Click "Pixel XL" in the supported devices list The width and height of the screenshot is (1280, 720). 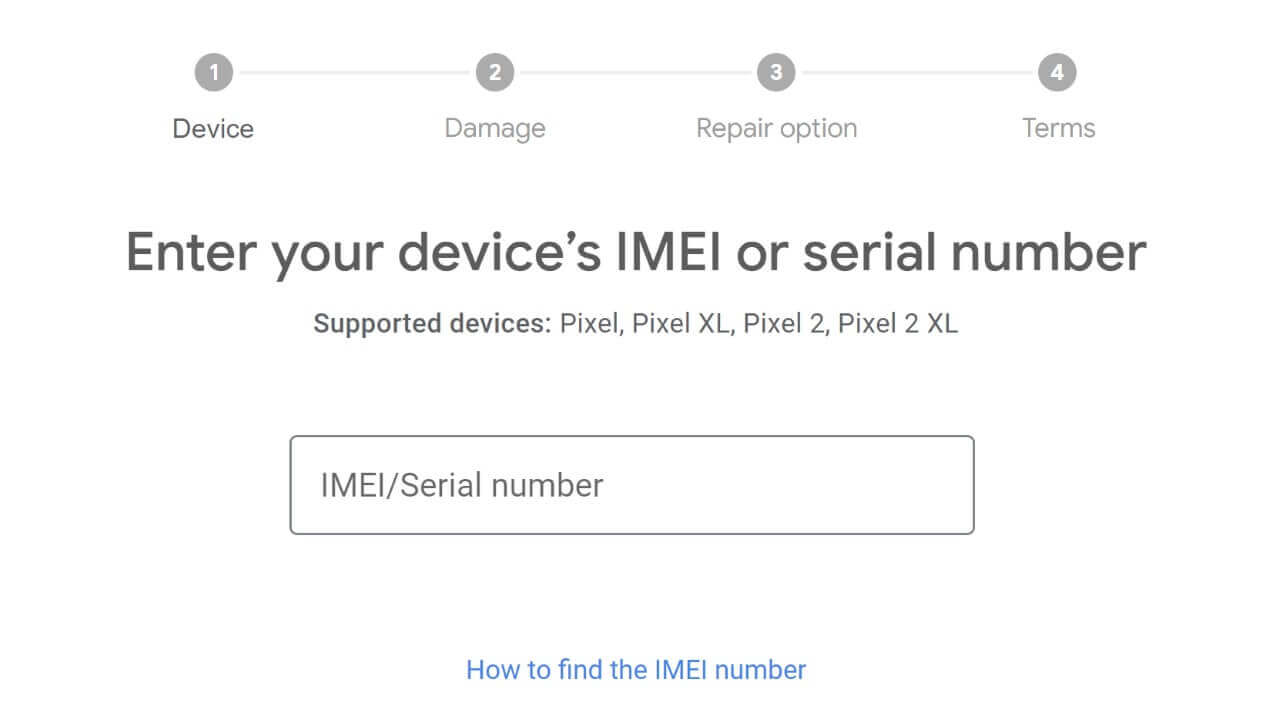click(680, 324)
